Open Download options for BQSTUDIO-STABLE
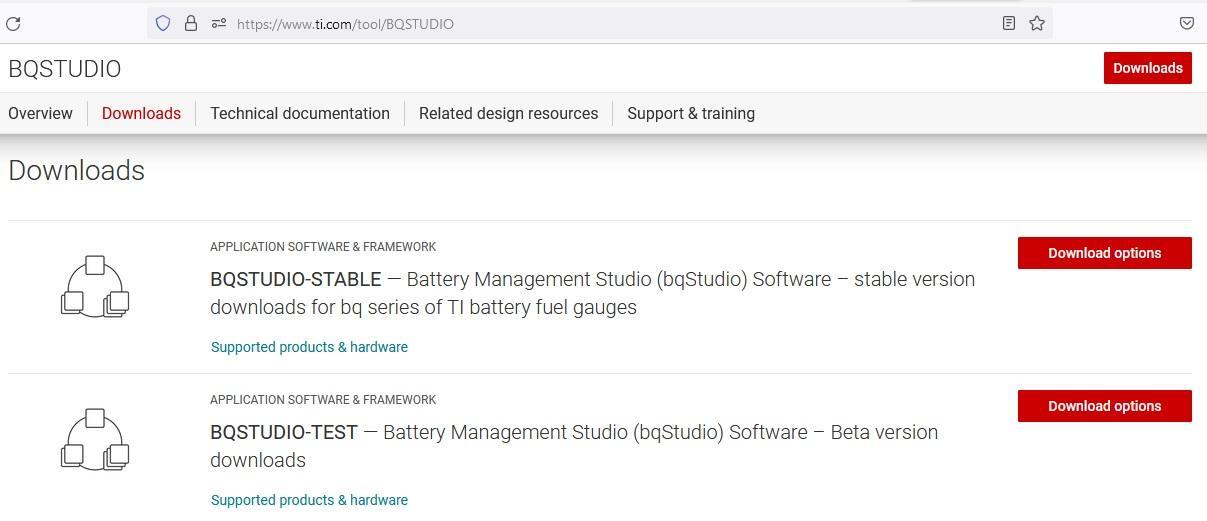 click(x=1105, y=253)
